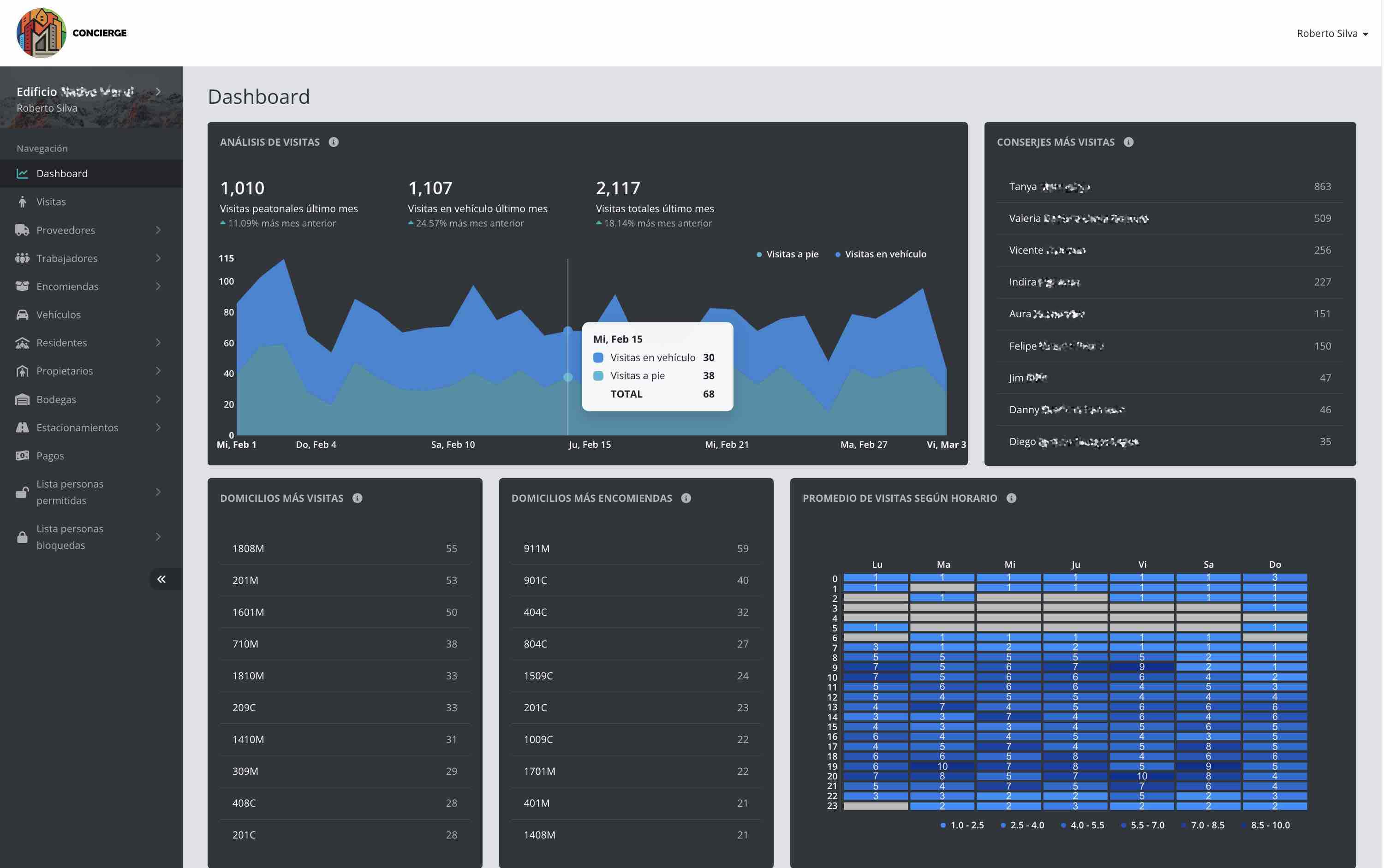Select domicilio 1808M in most visits
This screenshot has width=1384, height=868.
(345, 548)
